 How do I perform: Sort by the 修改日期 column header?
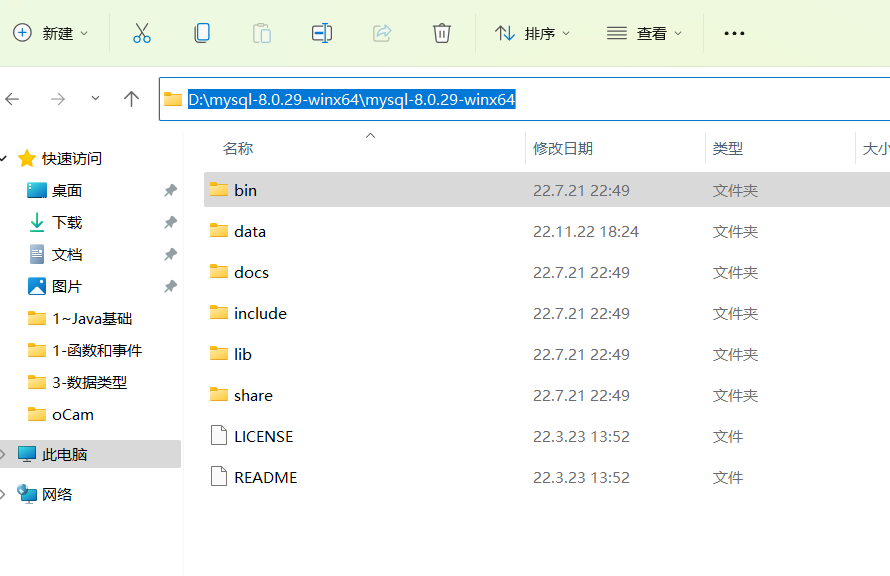[x=562, y=149]
